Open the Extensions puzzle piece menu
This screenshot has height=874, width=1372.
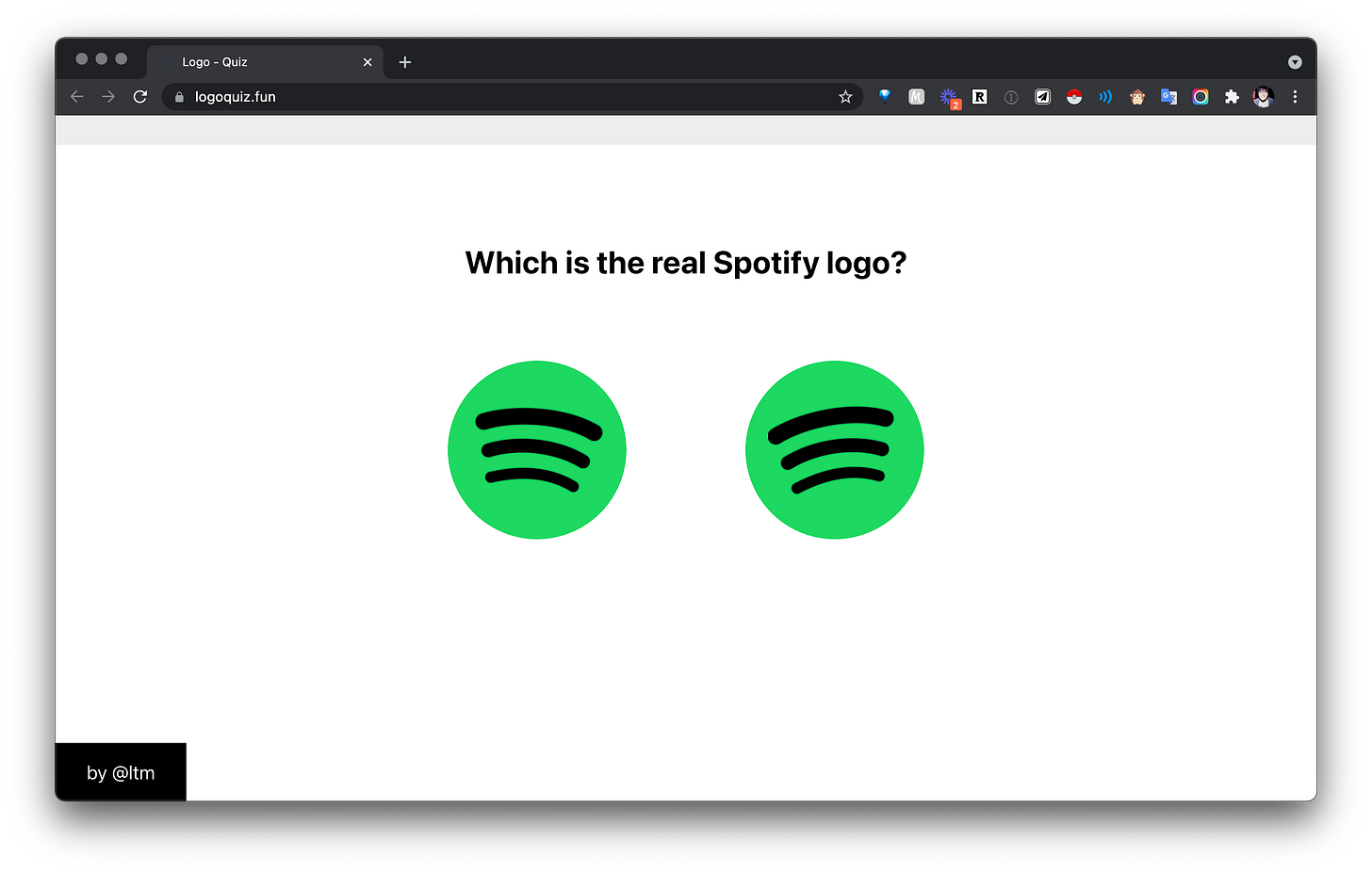[x=1232, y=97]
